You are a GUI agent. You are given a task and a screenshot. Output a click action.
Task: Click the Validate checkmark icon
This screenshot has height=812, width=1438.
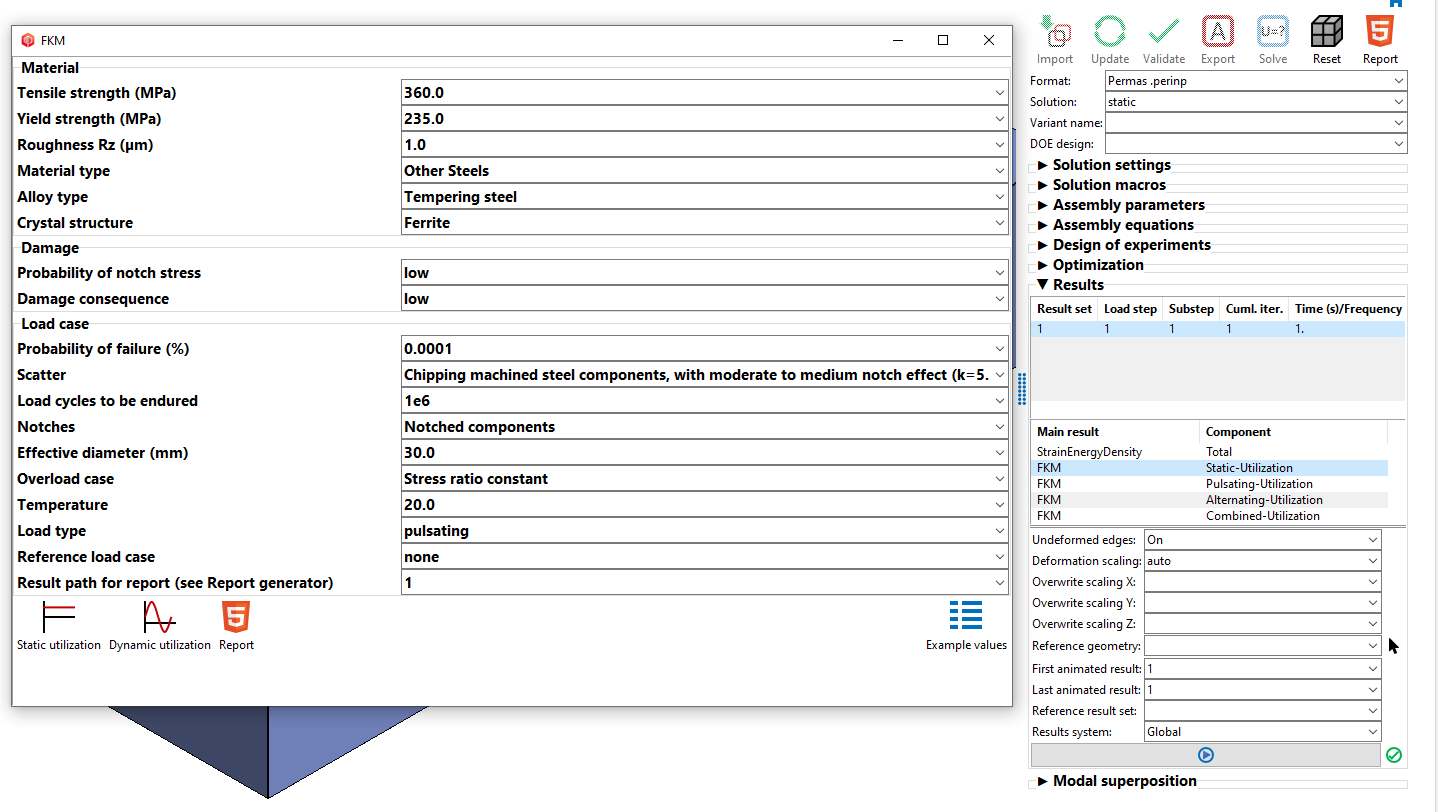(x=1164, y=32)
